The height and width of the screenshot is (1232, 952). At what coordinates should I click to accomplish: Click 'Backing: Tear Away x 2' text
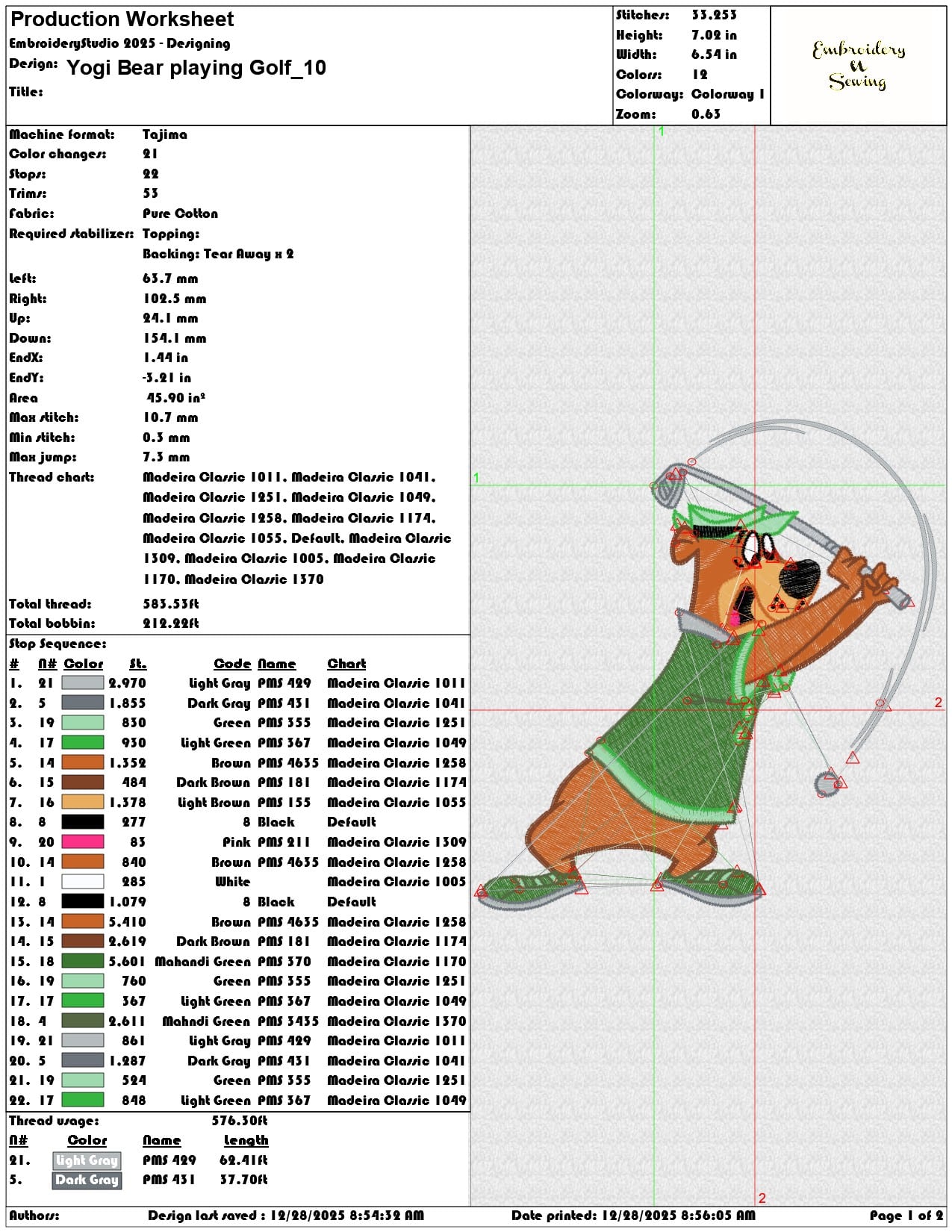coord(218,254)
